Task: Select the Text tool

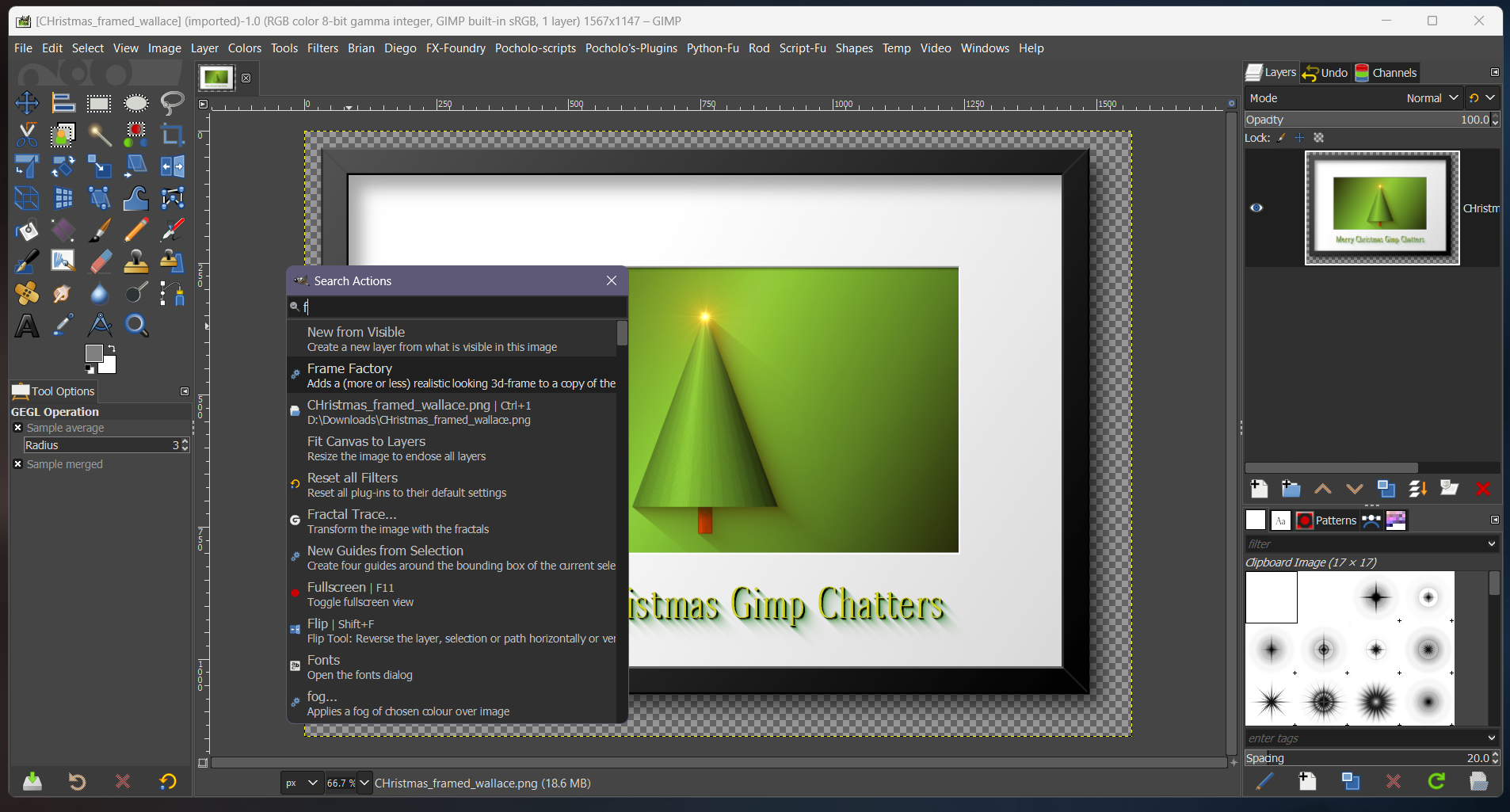Action: 26,325
